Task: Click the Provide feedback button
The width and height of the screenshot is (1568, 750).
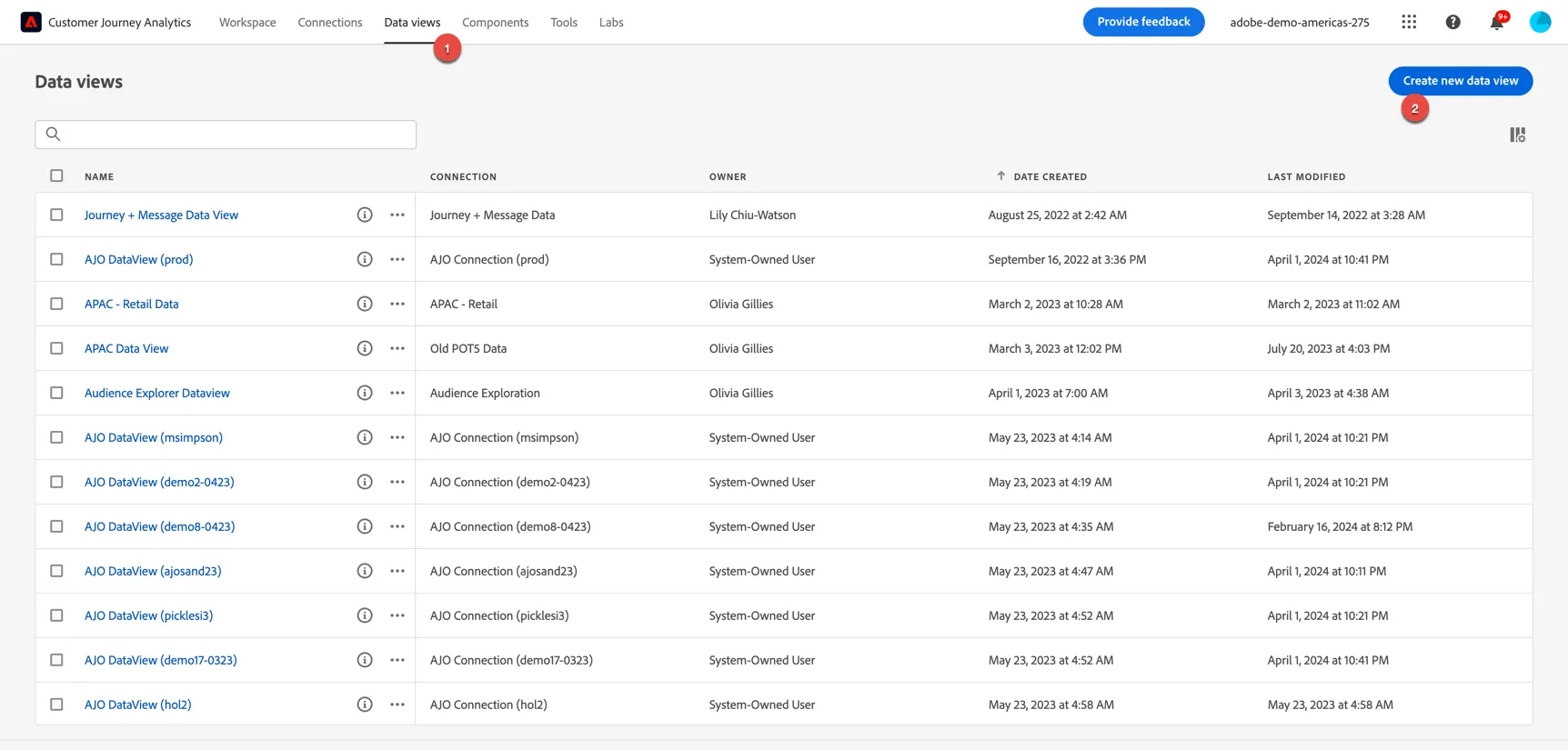Action: click(x=1143, y=22)
